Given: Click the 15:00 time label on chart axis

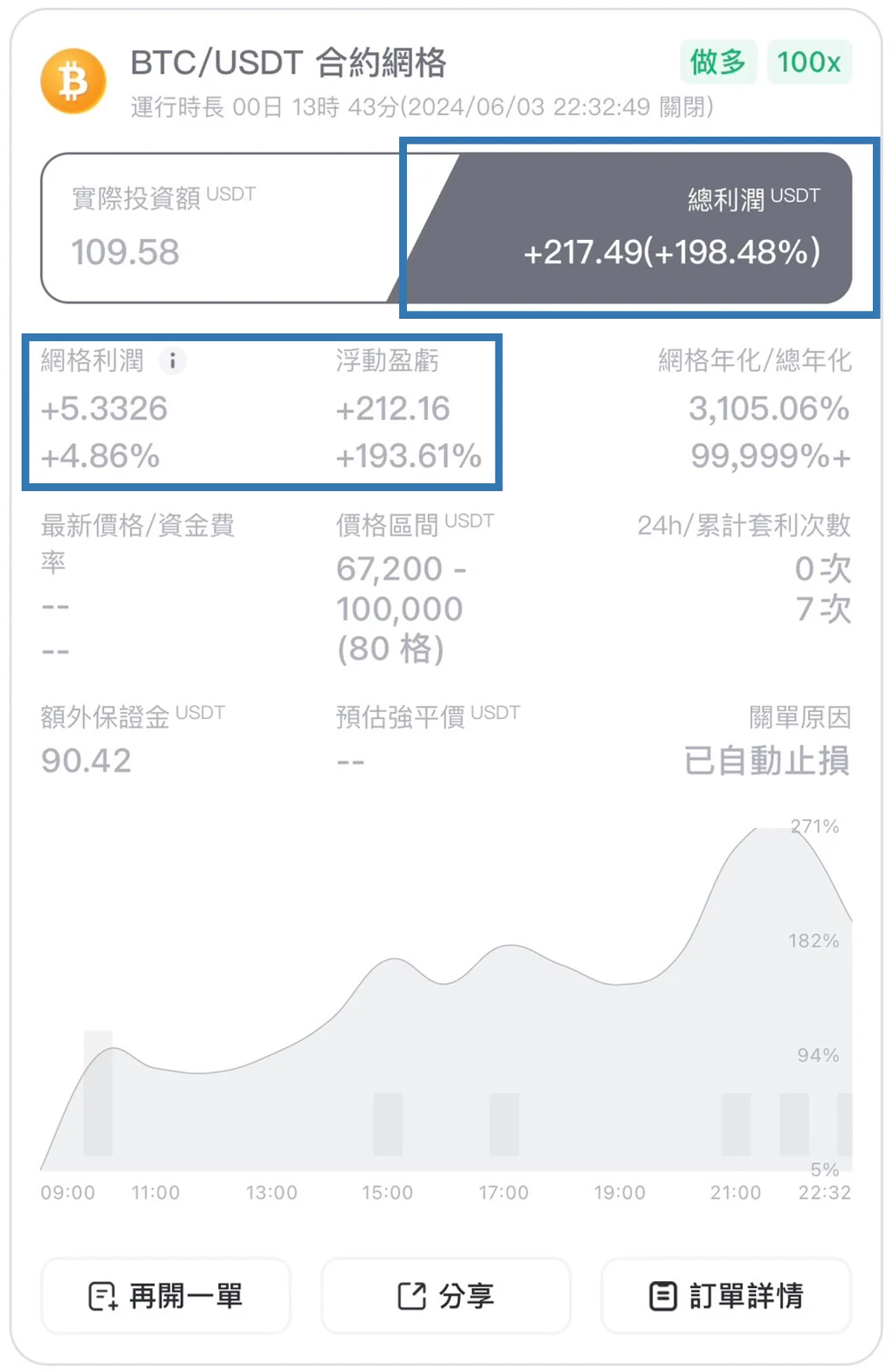Looking at the screenshot, I should click(387, 1193).
